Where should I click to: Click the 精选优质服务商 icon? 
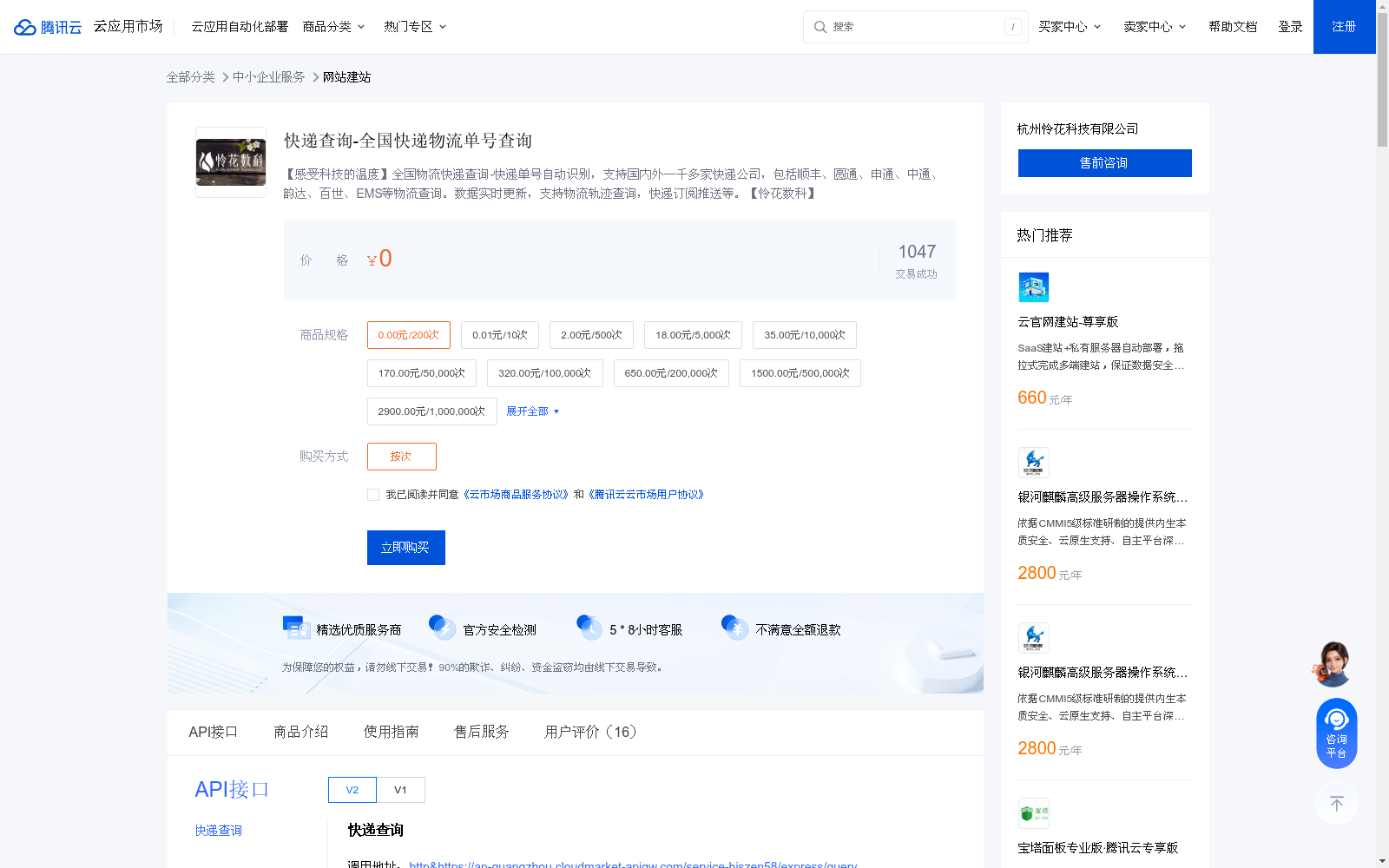tap(297, 627)
